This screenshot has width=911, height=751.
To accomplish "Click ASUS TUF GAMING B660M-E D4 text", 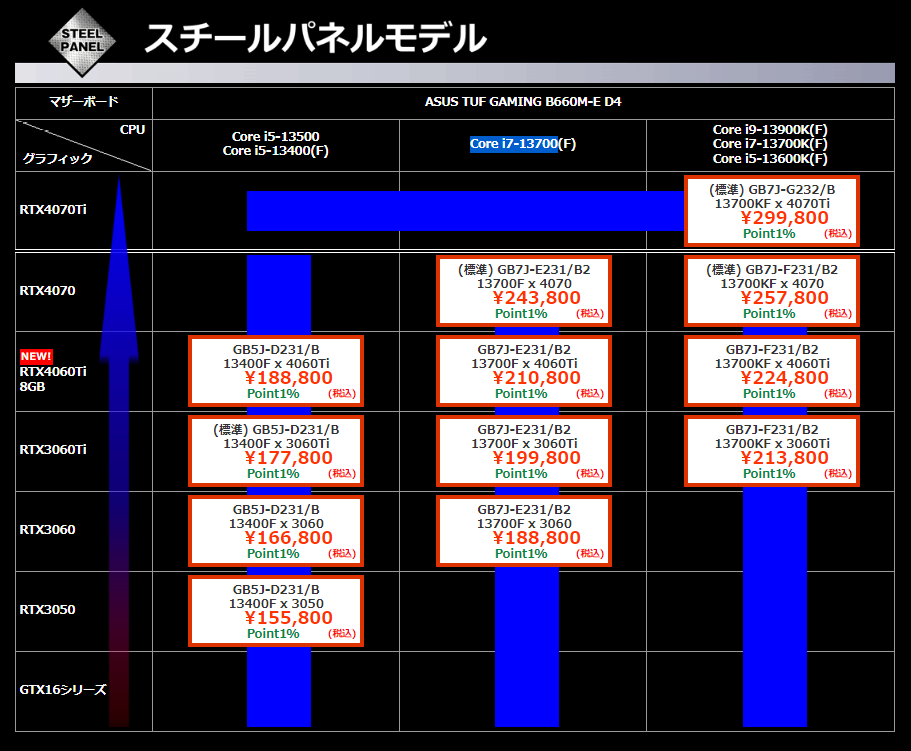I will [x=523, y=102].
